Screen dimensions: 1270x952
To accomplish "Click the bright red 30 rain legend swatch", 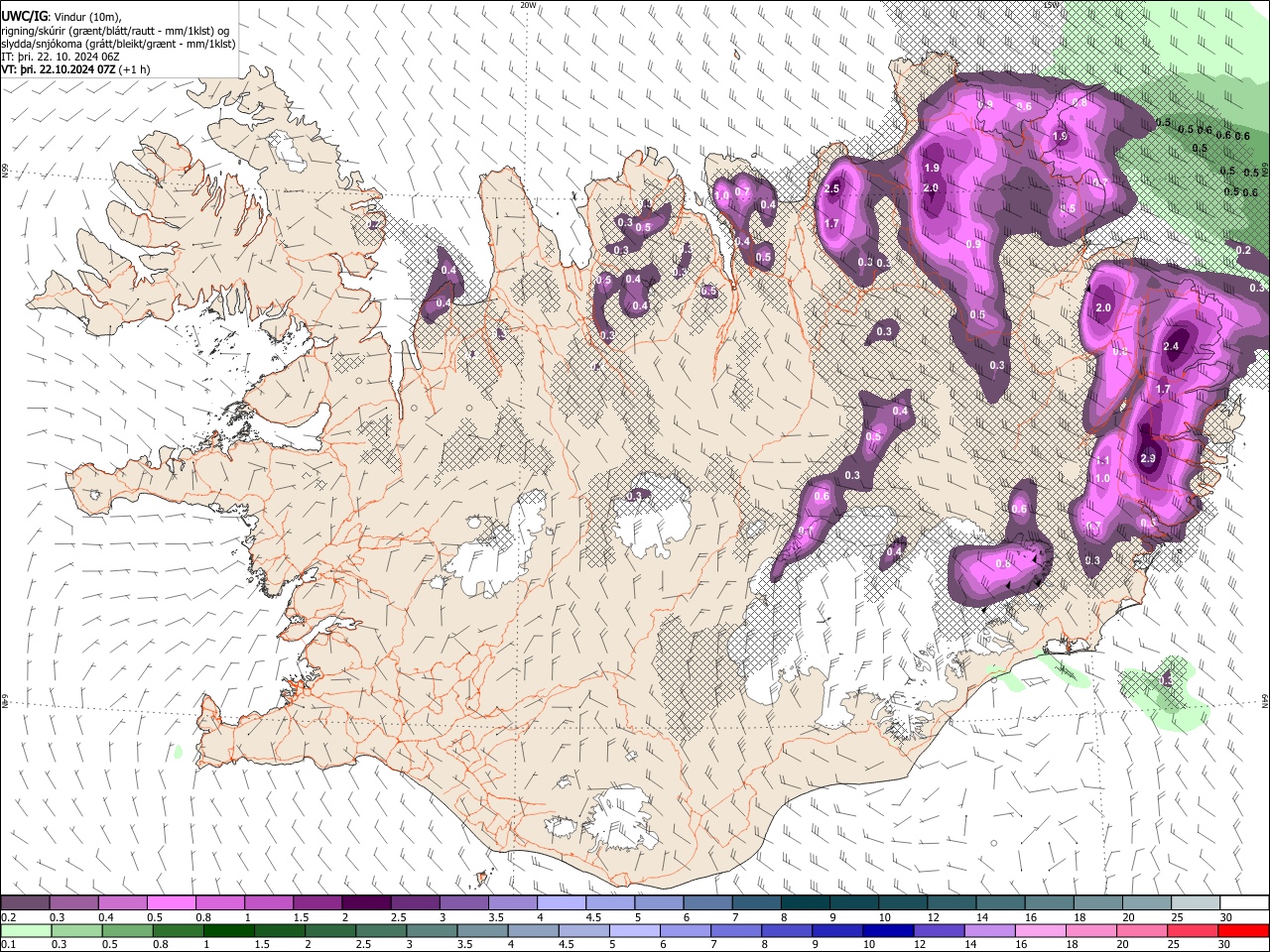I will click(x=1242, y=930).
